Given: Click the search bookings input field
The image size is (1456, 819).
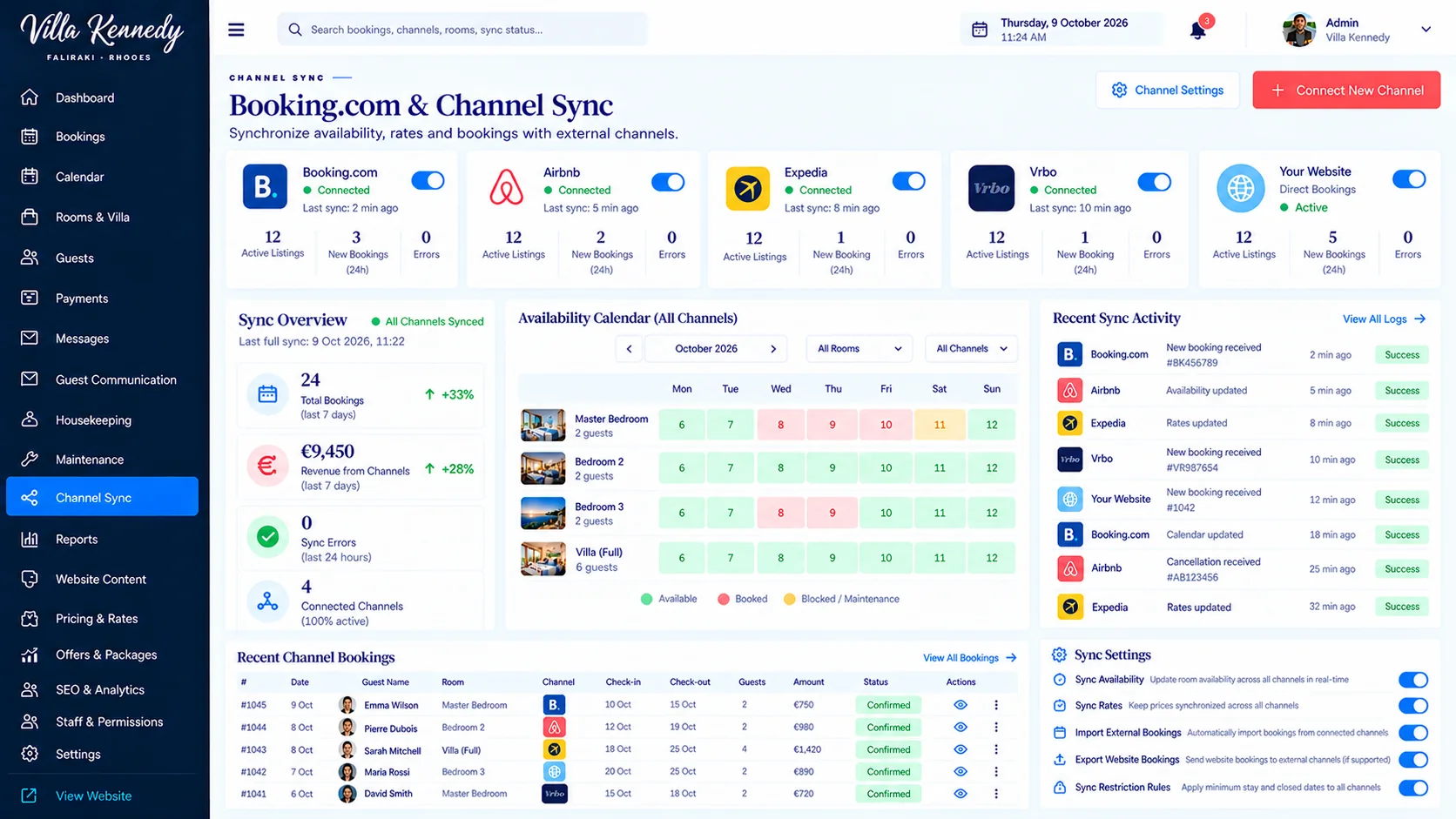Looking at the screenshot, I should click(462, 30).
